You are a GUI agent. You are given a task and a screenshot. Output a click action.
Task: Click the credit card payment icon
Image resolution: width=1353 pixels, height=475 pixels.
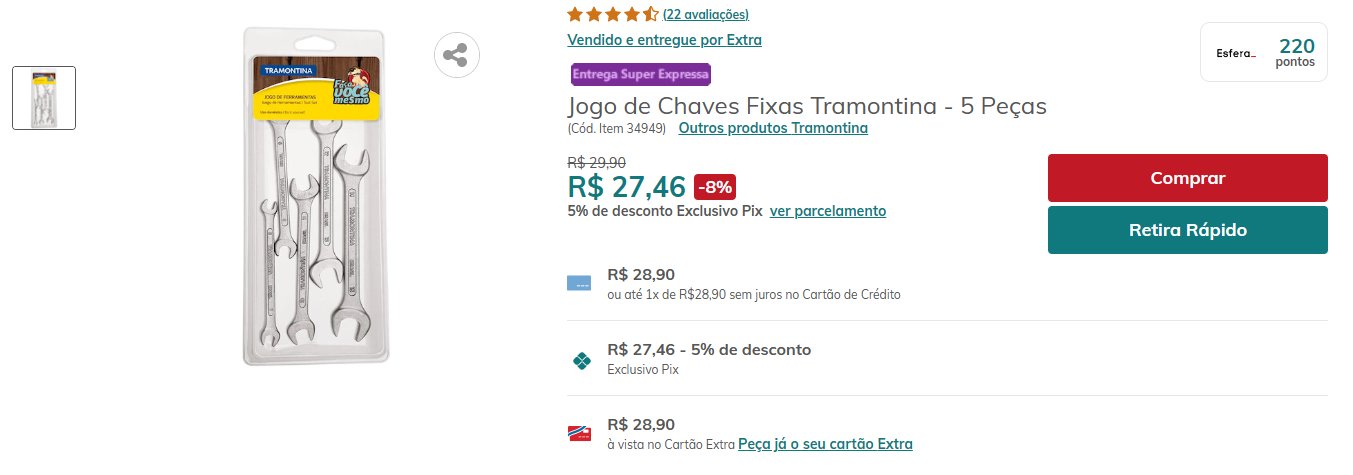(579, 283)
